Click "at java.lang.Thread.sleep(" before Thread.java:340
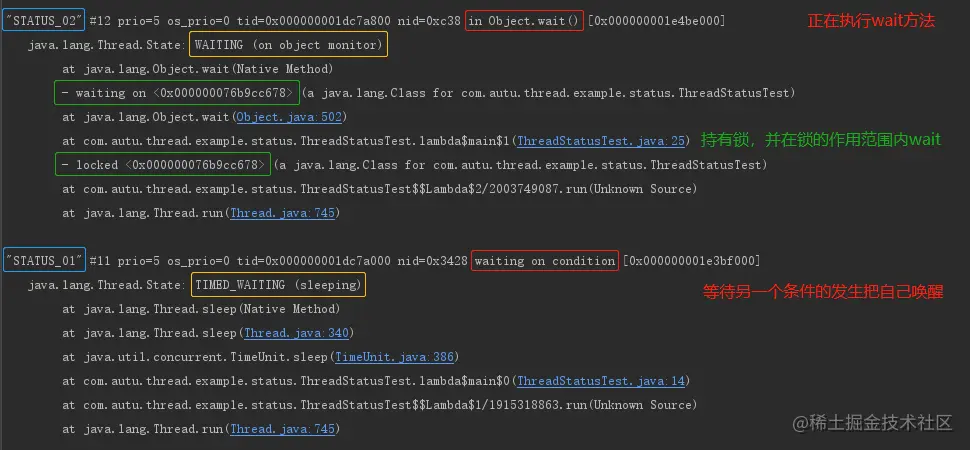This screenshot has height=450, width=970. [x=152, y=333]
